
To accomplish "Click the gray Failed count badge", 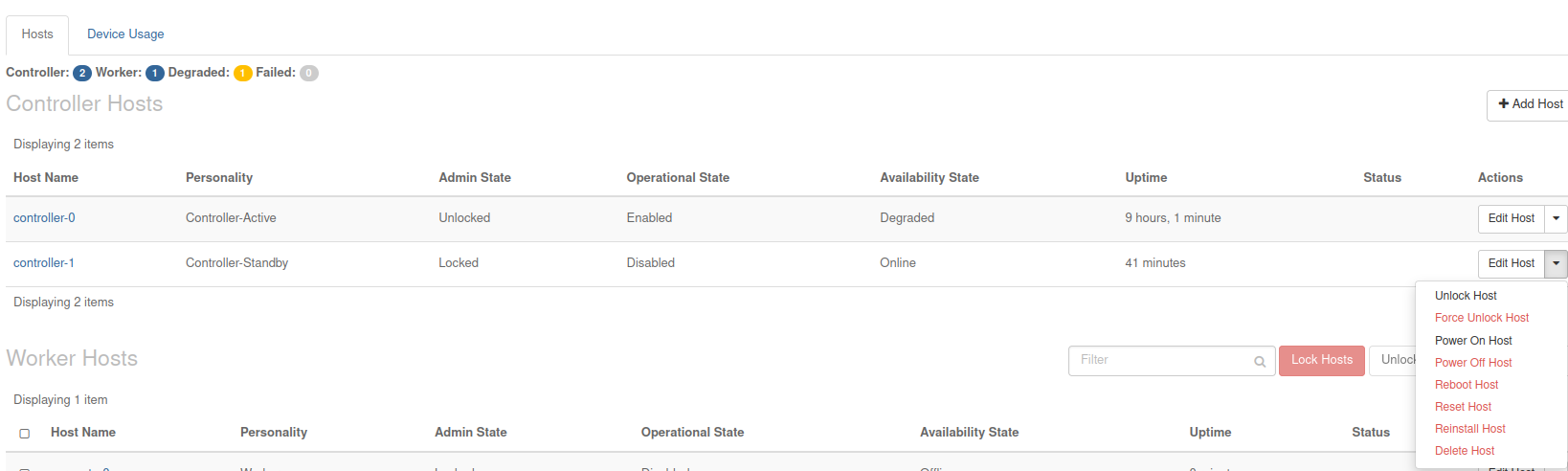I will point(308,73).
